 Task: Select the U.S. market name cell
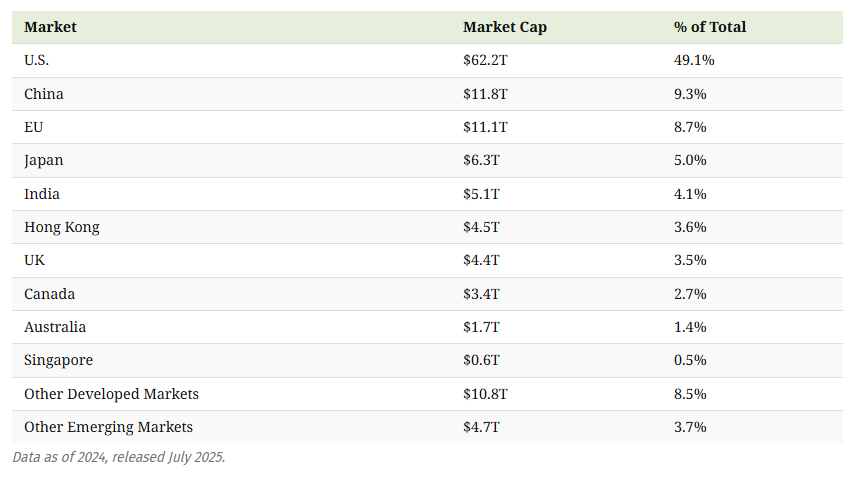pos(37,60)
